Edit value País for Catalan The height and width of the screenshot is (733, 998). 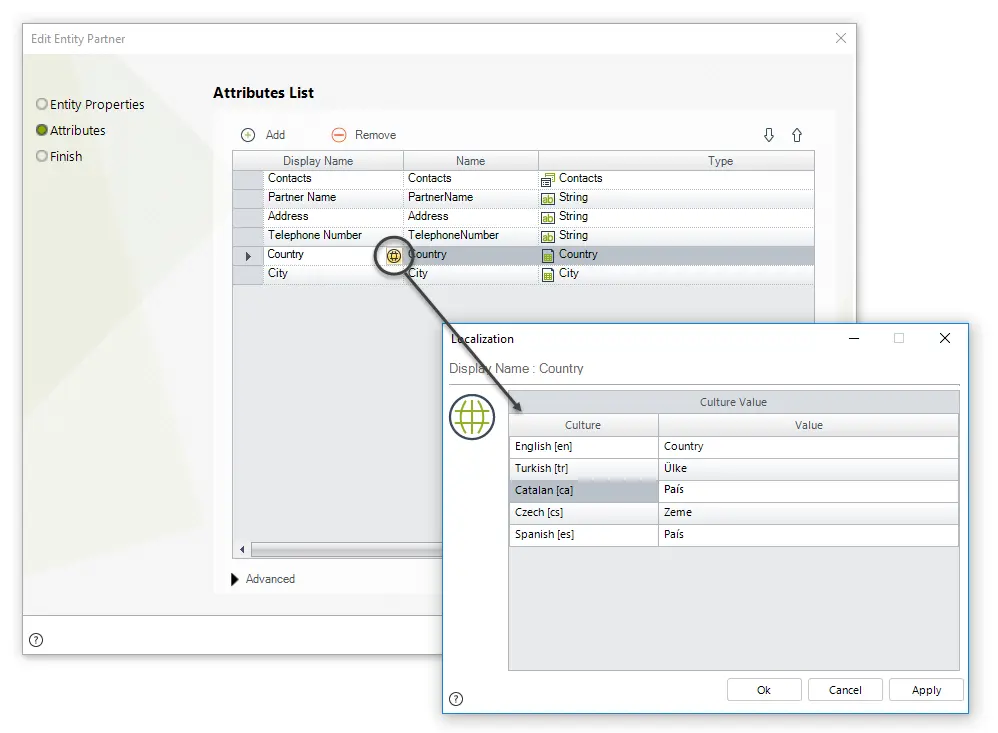808,491
